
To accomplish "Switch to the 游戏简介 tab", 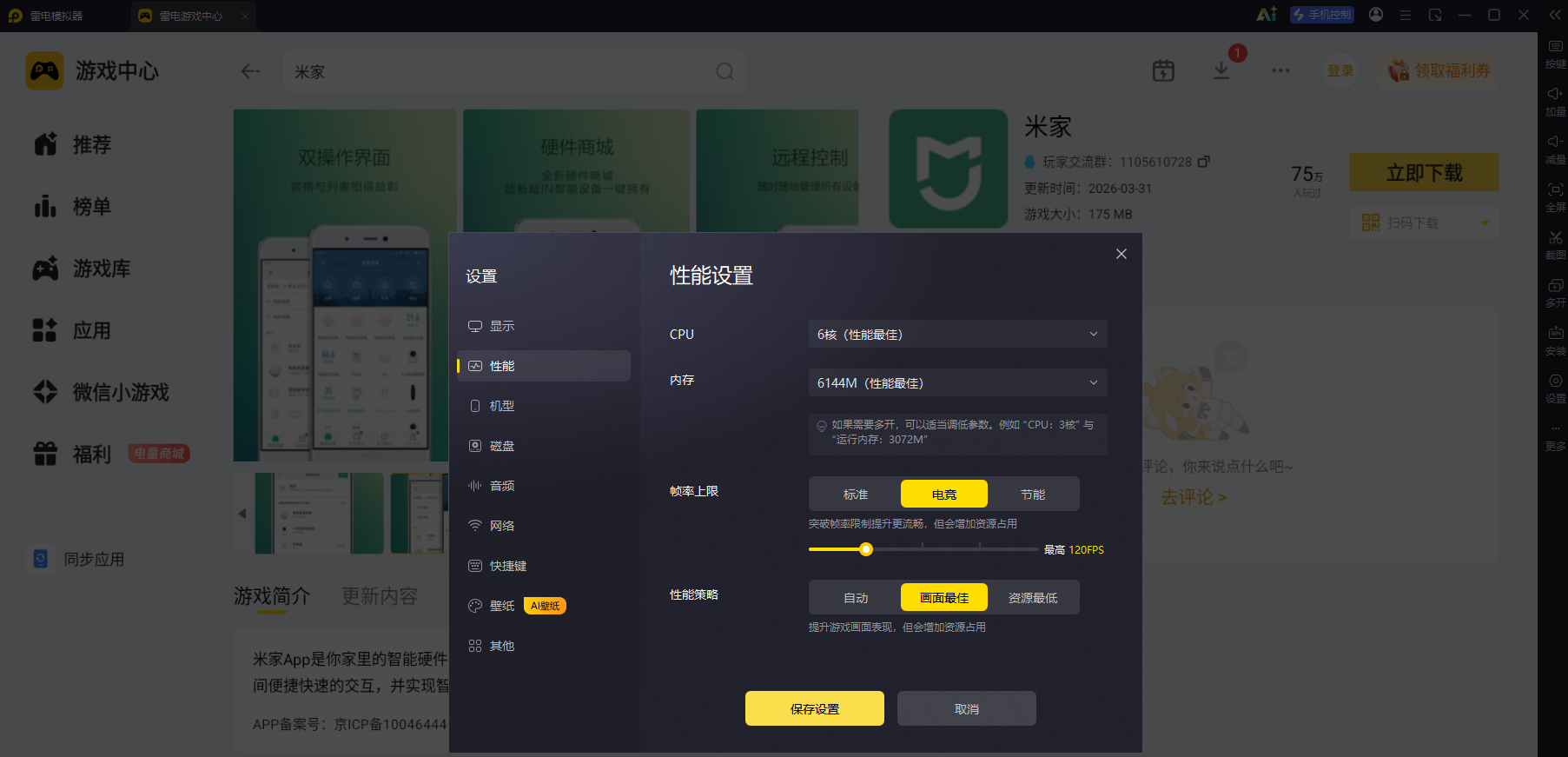I will coord(272,596).
